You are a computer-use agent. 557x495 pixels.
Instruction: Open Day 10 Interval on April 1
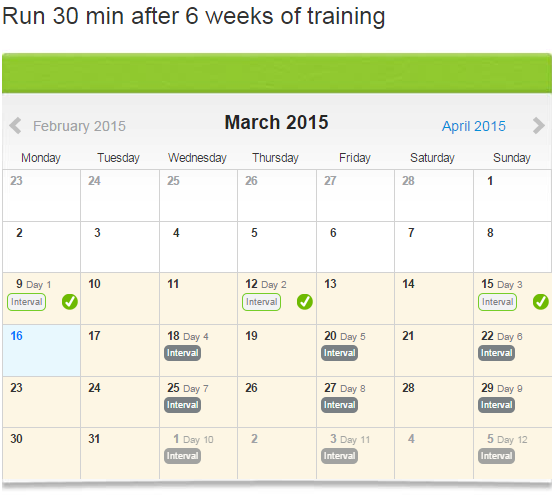[x=183, y=456]
